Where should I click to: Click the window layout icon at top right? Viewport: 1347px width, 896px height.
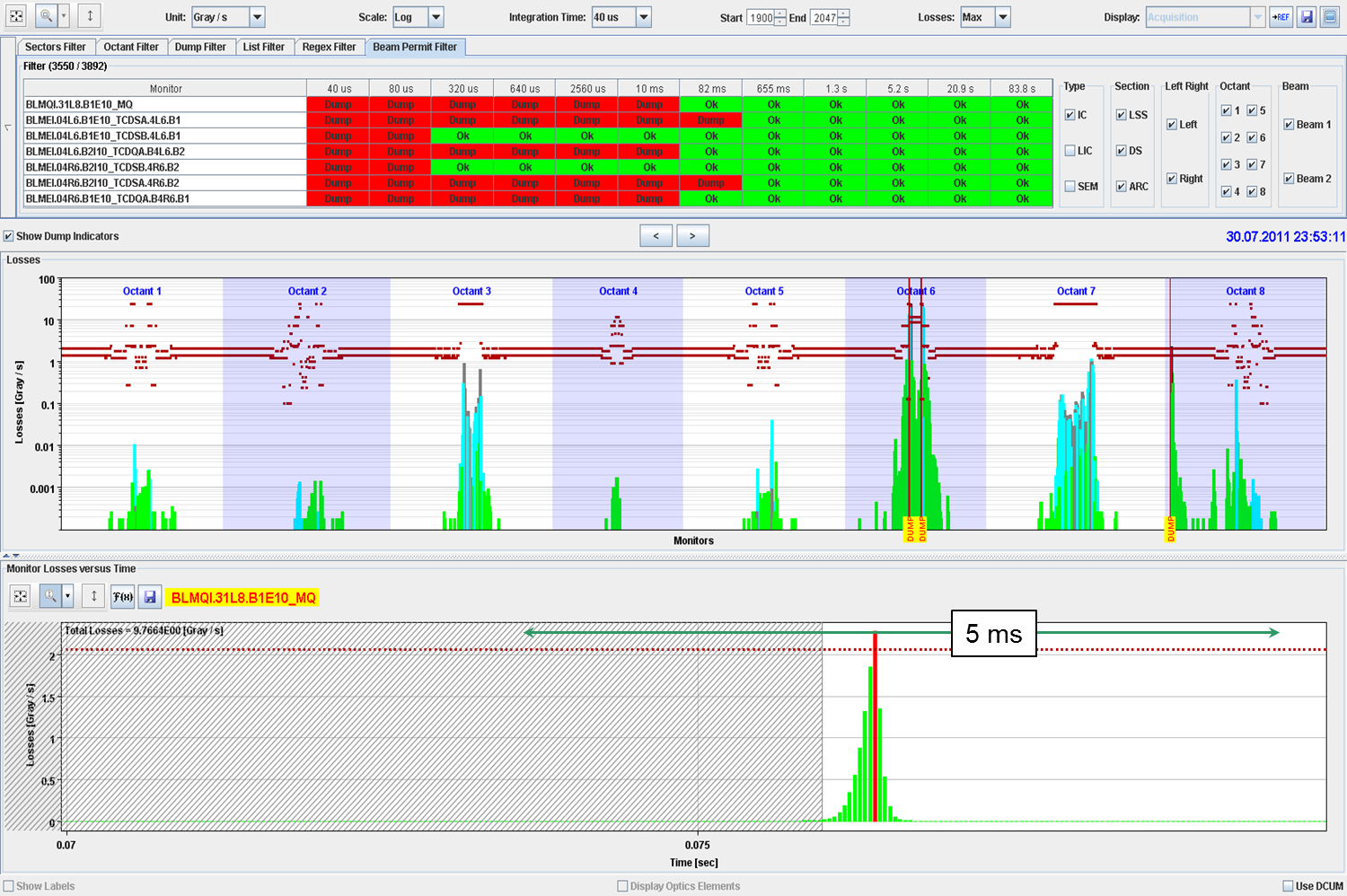[1330, 17]
